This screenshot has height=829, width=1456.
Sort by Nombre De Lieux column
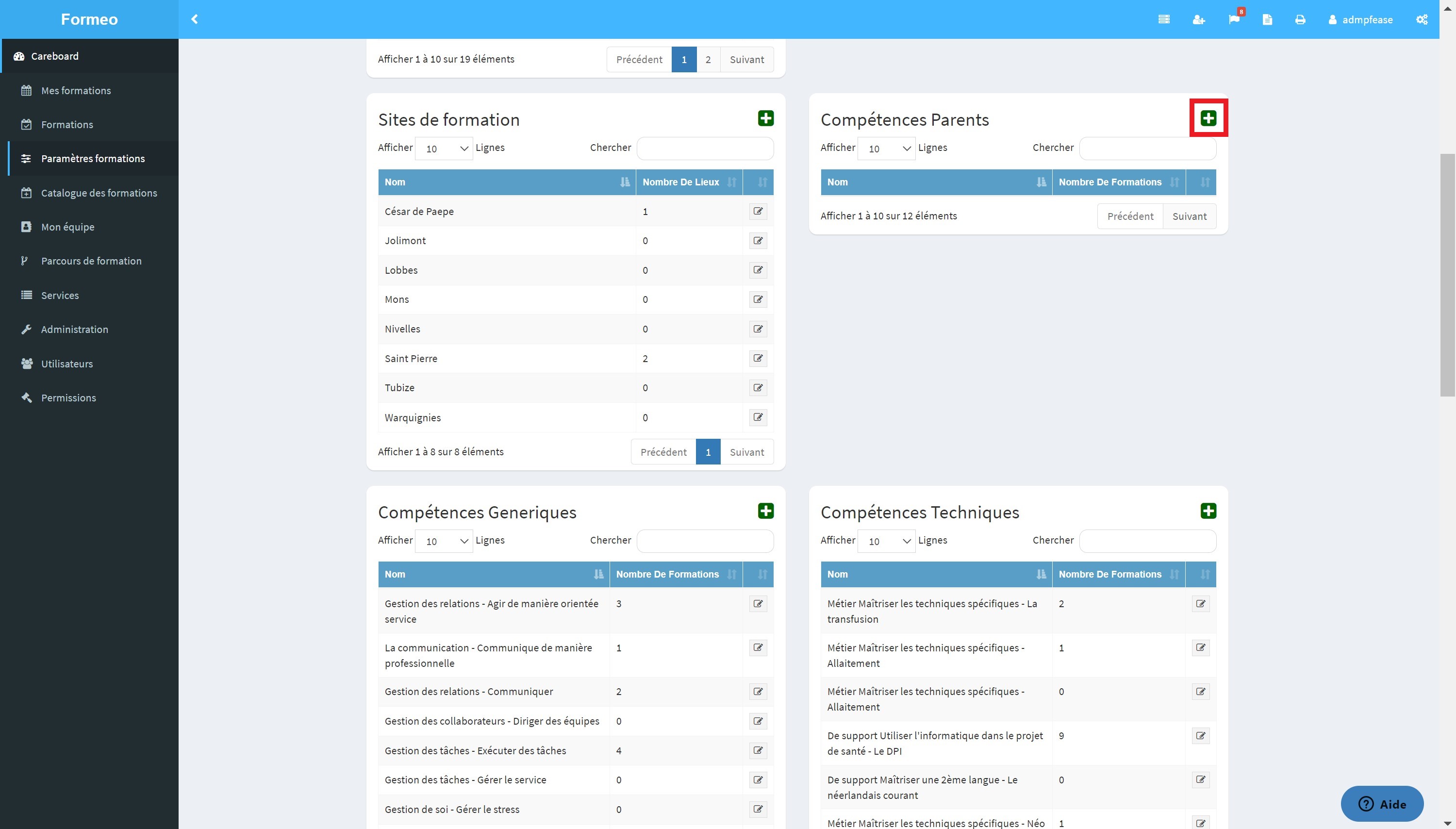(x=689, y=182)
